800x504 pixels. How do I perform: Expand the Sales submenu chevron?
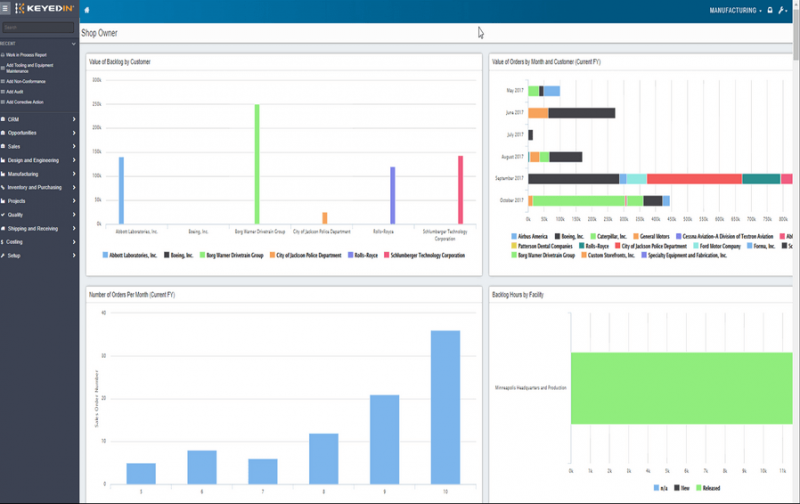click(74, 146)
